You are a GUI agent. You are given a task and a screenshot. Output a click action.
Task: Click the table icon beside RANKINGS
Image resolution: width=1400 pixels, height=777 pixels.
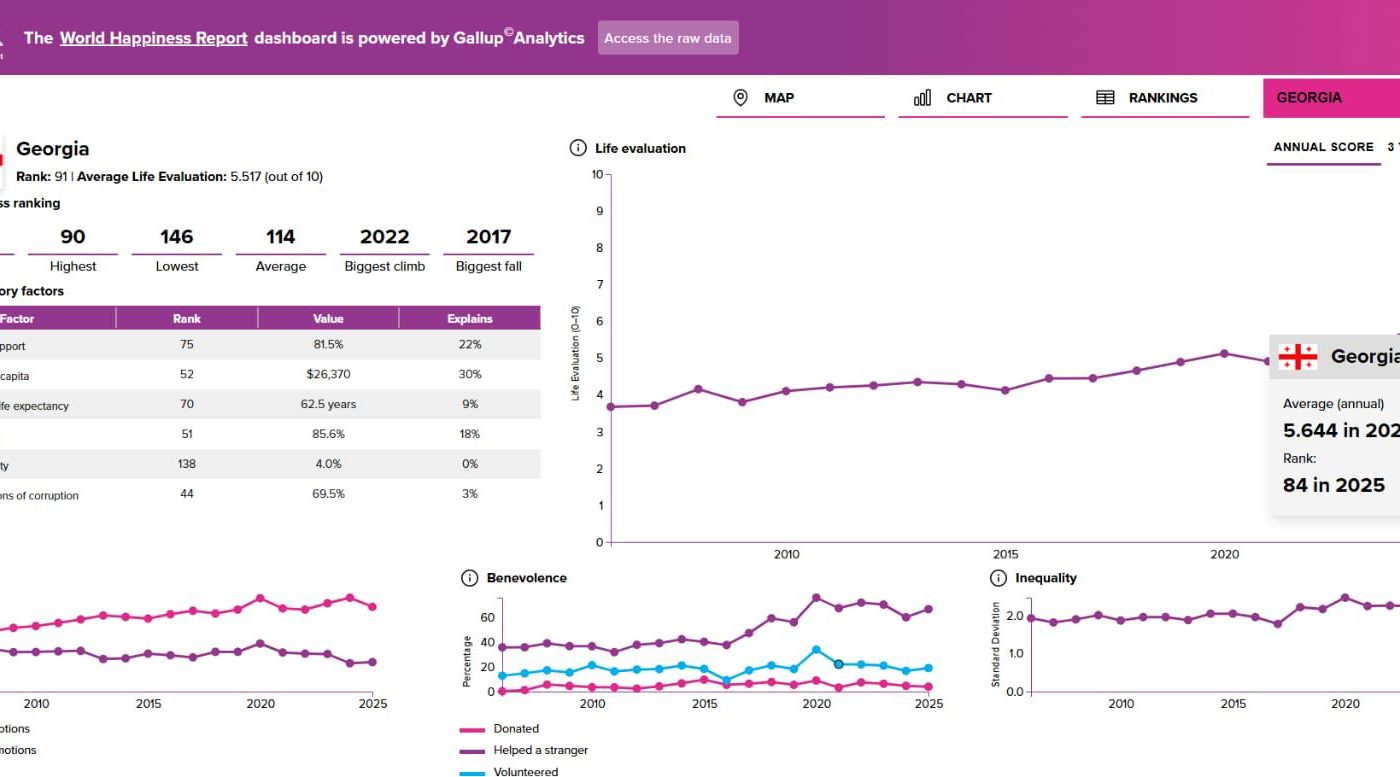point(1105,97)
